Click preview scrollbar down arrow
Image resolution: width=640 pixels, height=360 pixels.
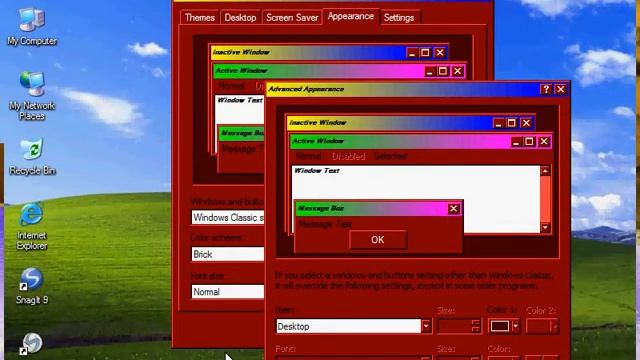click(545, 228)
